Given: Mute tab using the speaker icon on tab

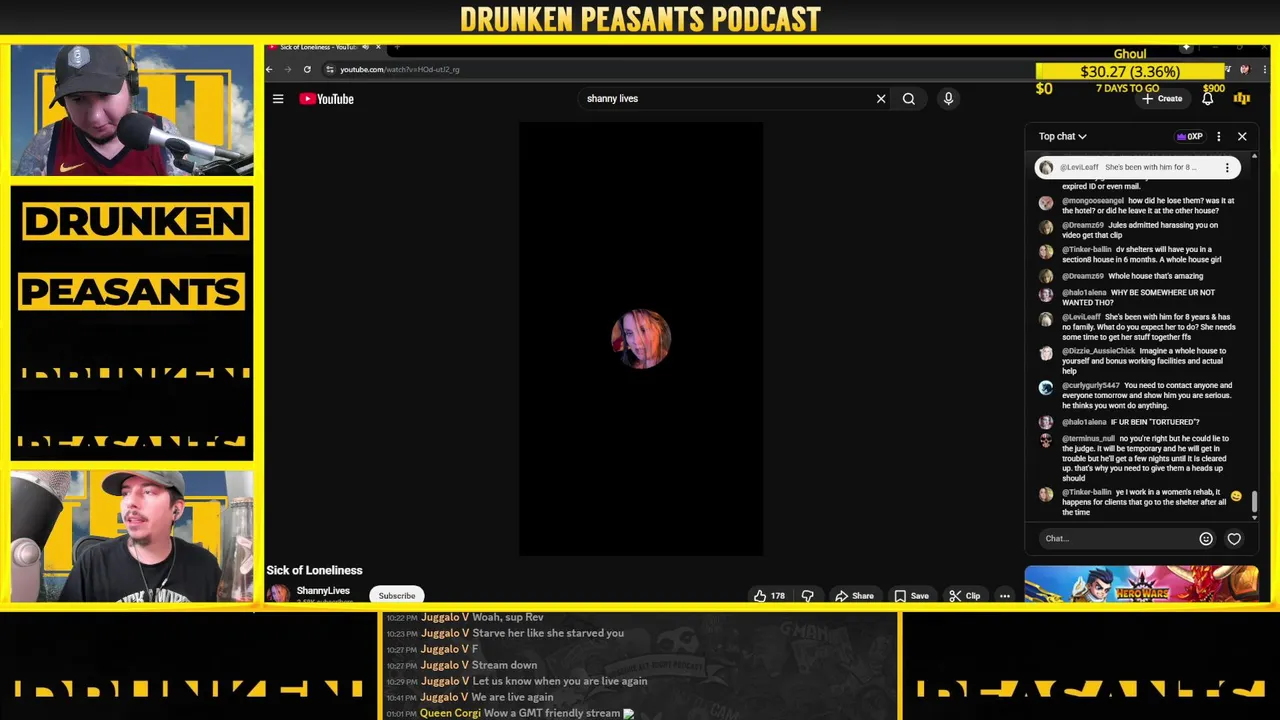Looking at the screenshot, I should 365,47.
